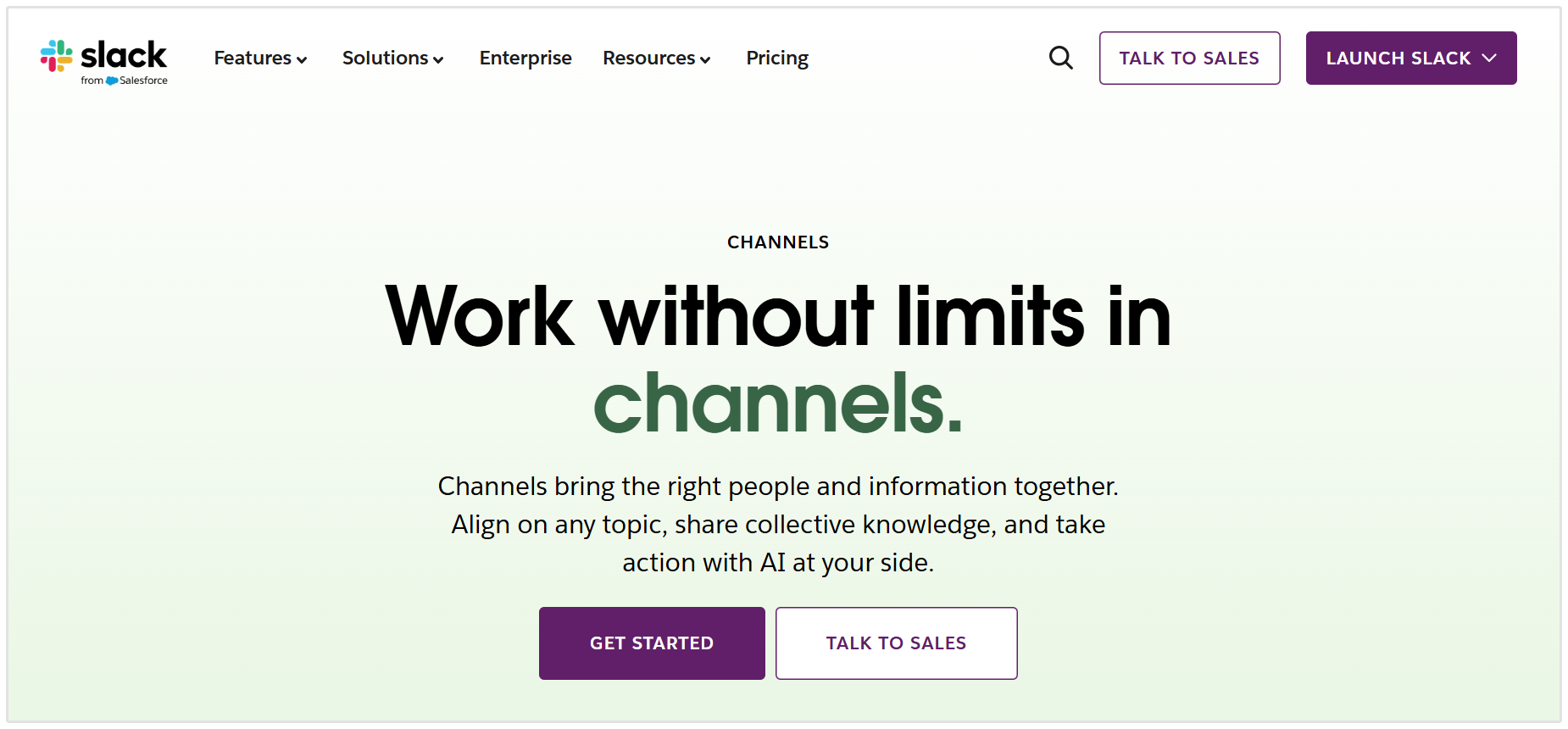Screen dimensions: 1568x729
Task: Click the green 'channels.' headline word
Action: click(778, 403)
